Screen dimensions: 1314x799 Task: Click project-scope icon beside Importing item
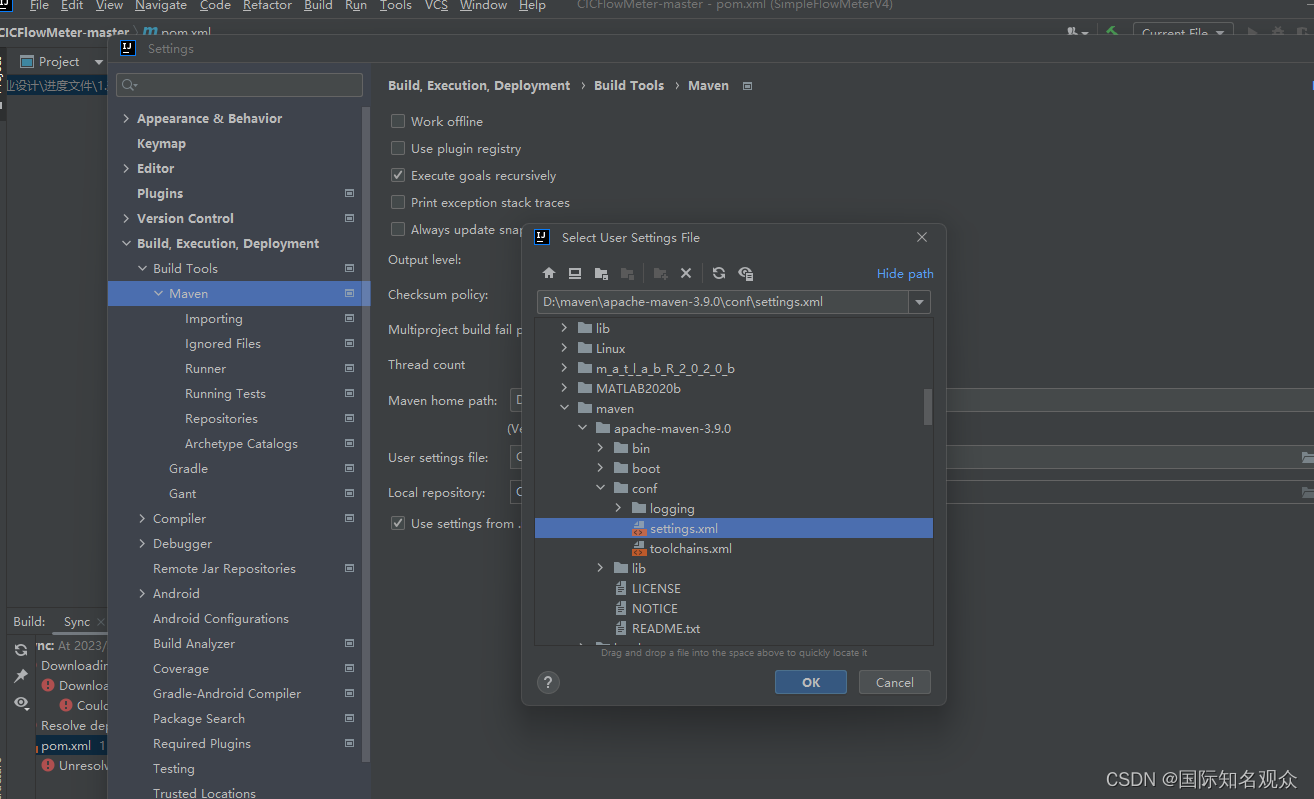click(x=349, y=318)
